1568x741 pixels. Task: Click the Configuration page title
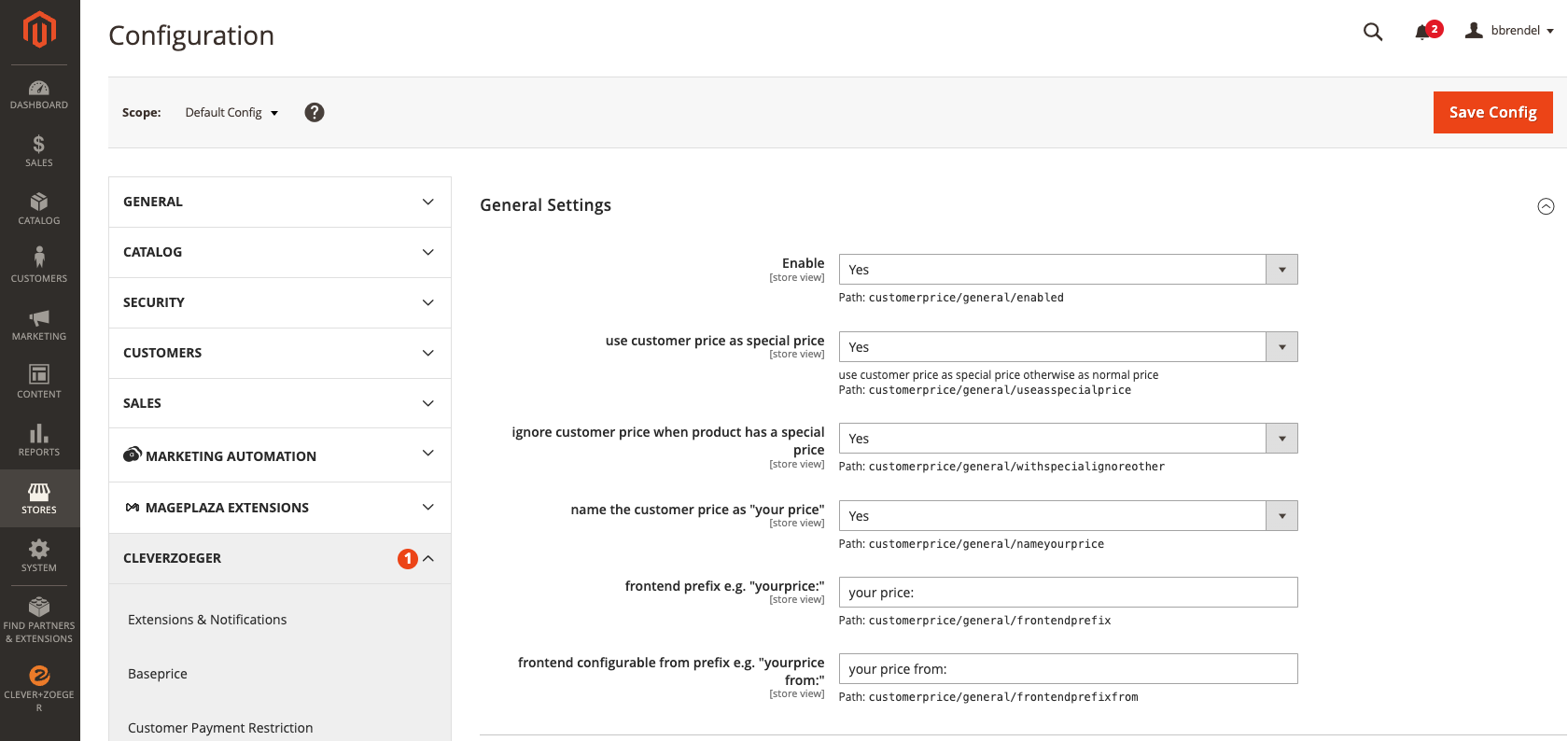[x=191, y=35]
